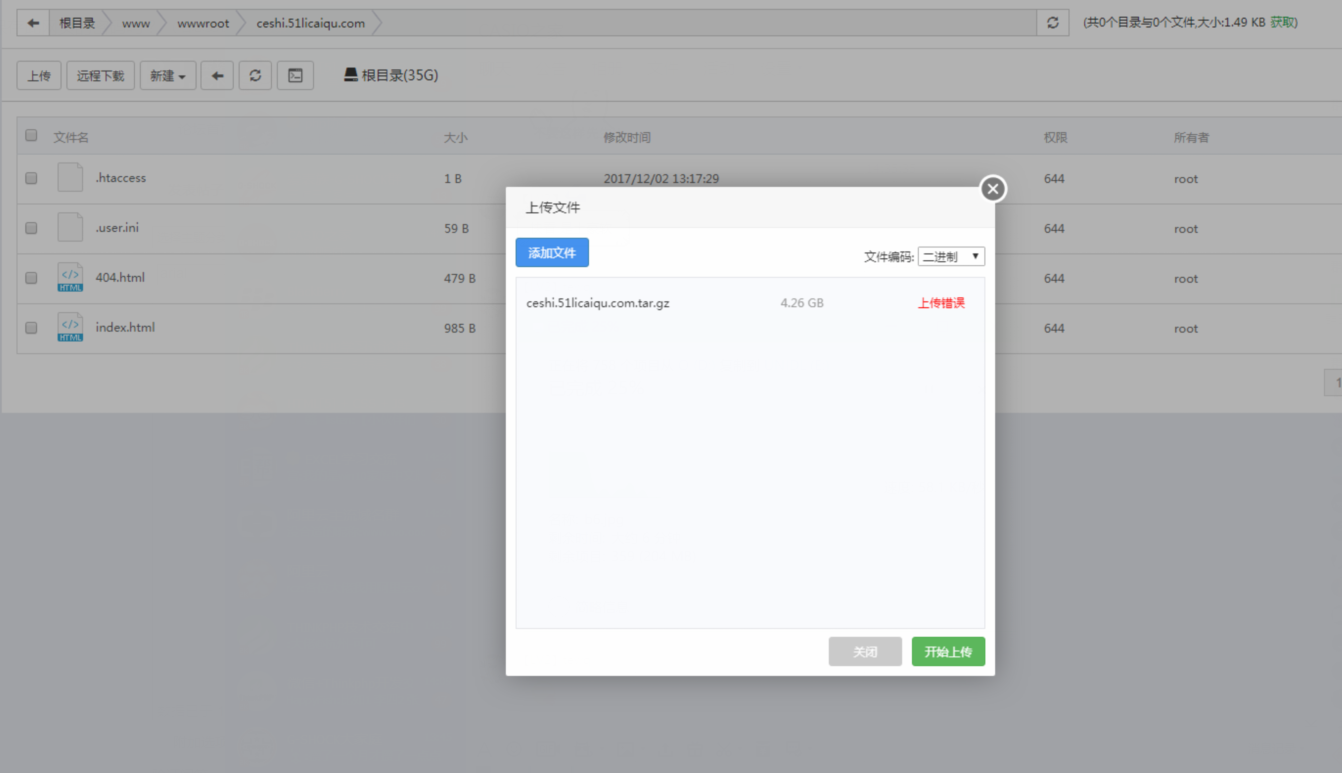Click the 985 B size cell
The width and height of the screenshot is (1342, 773).
pos(460,329)
